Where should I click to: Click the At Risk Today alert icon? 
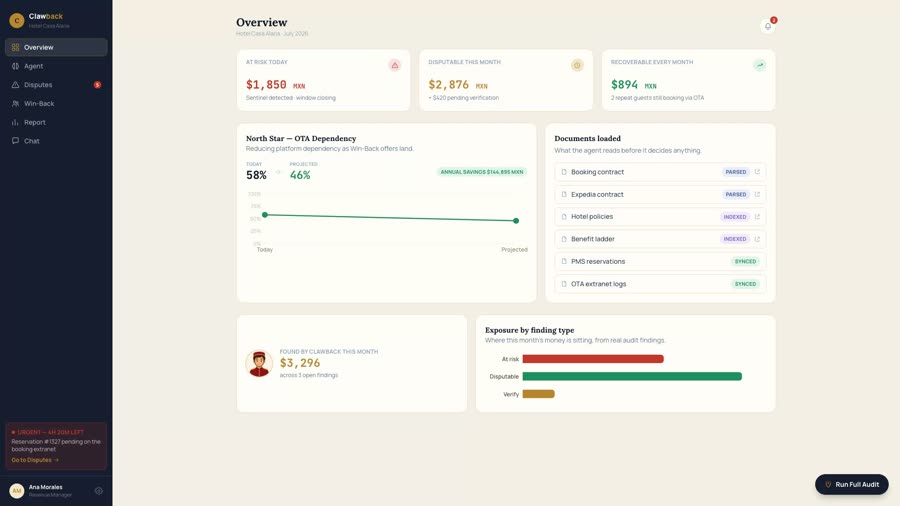point(395,65)
